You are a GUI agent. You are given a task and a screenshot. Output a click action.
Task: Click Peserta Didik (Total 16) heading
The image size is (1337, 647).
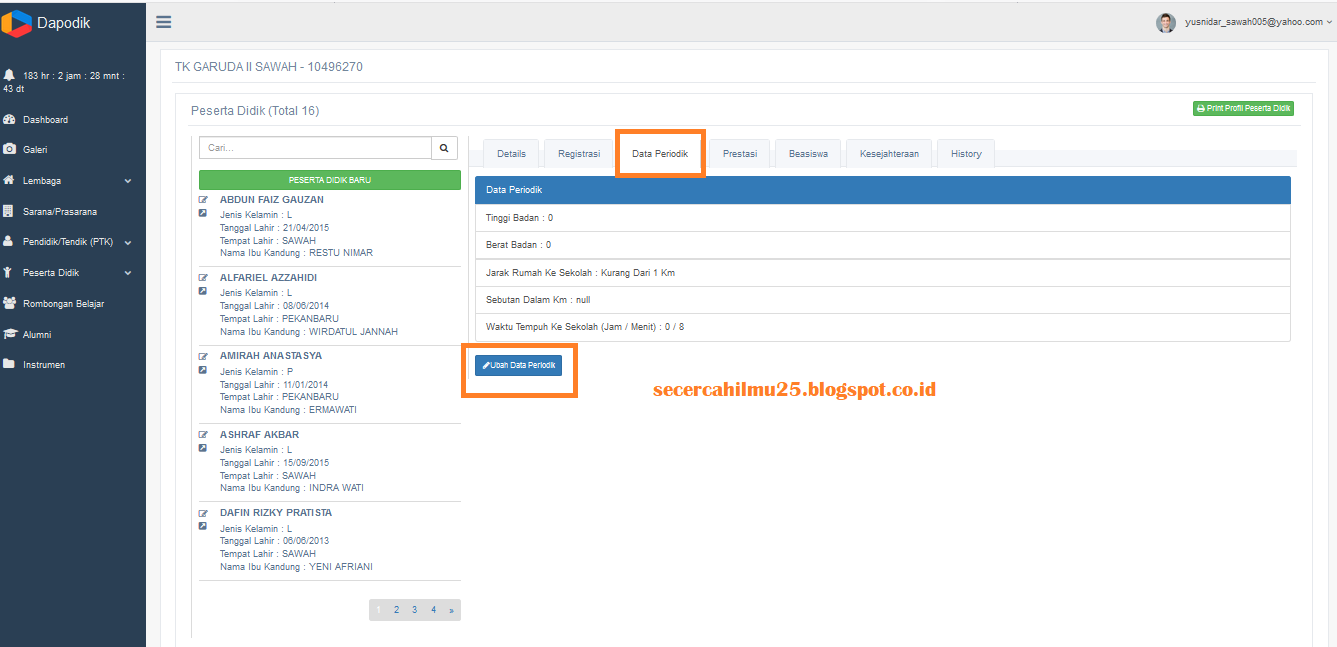[255, 111]
